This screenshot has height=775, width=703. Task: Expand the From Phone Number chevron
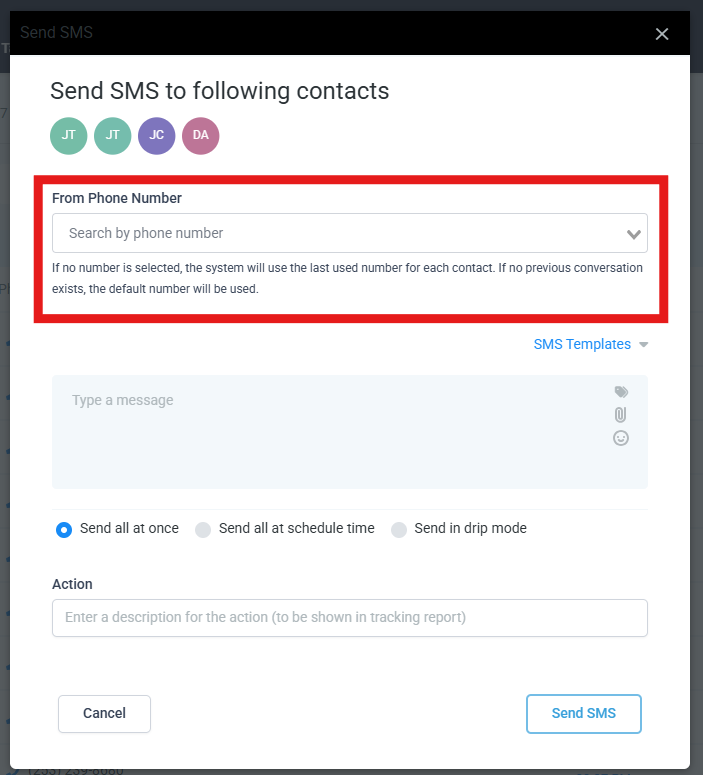[x=633, y=234]
